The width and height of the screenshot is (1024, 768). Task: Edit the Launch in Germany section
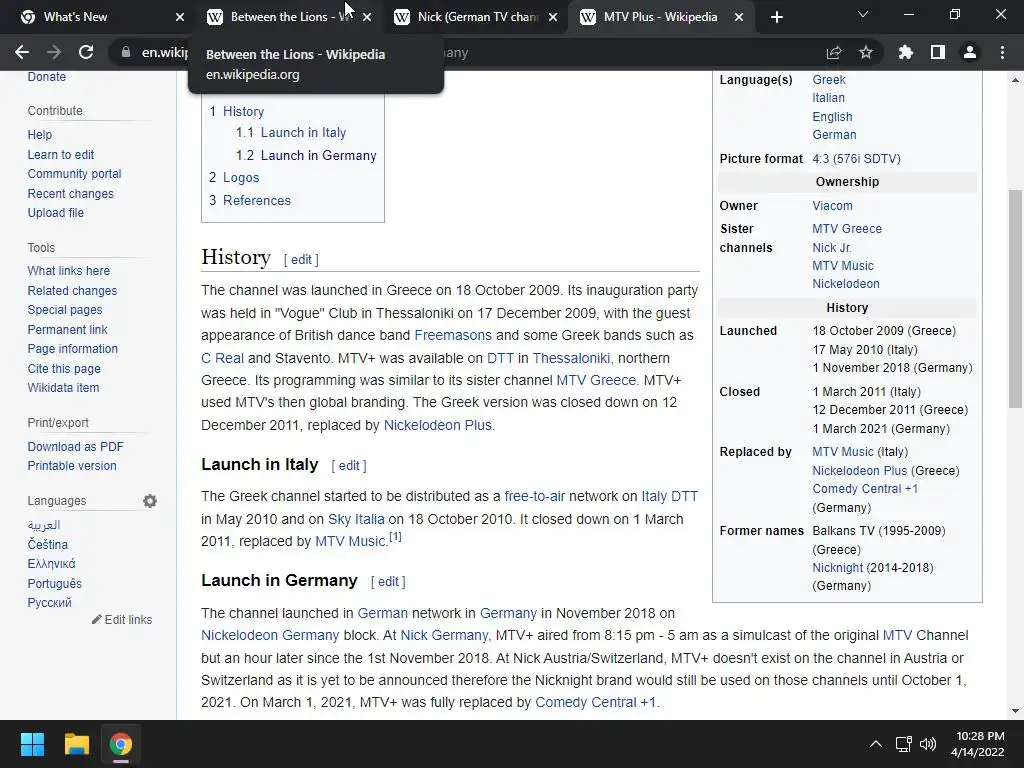coord(388,581)
